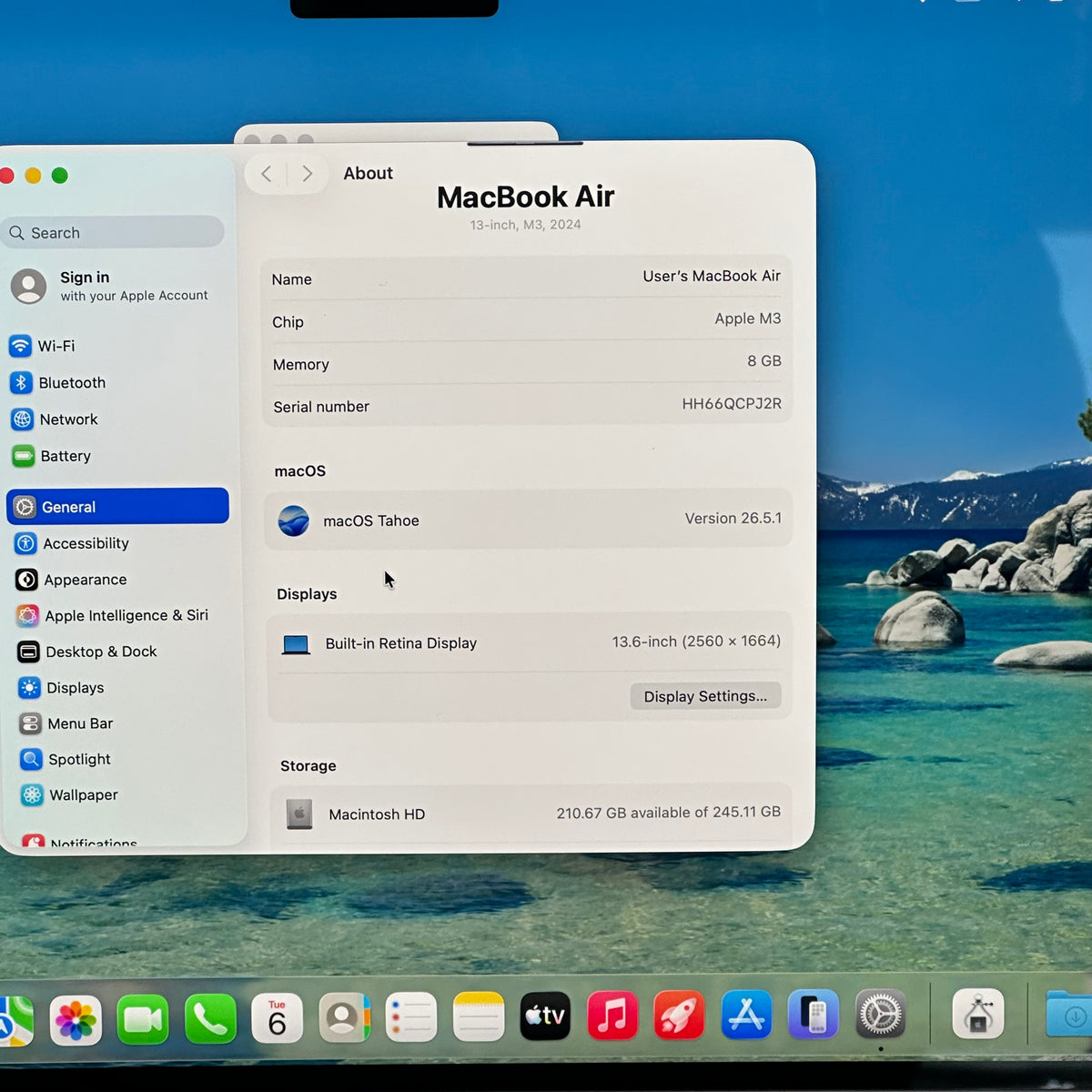Go forward with the right chevron
Screen dimensions: 1092x1092
coord(308,174)
